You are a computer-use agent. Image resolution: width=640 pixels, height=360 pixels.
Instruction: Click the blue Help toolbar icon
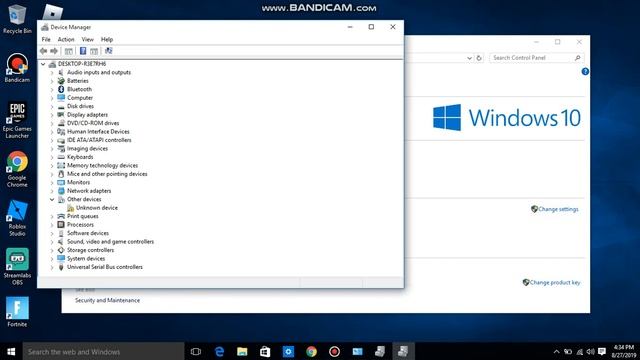83,51
